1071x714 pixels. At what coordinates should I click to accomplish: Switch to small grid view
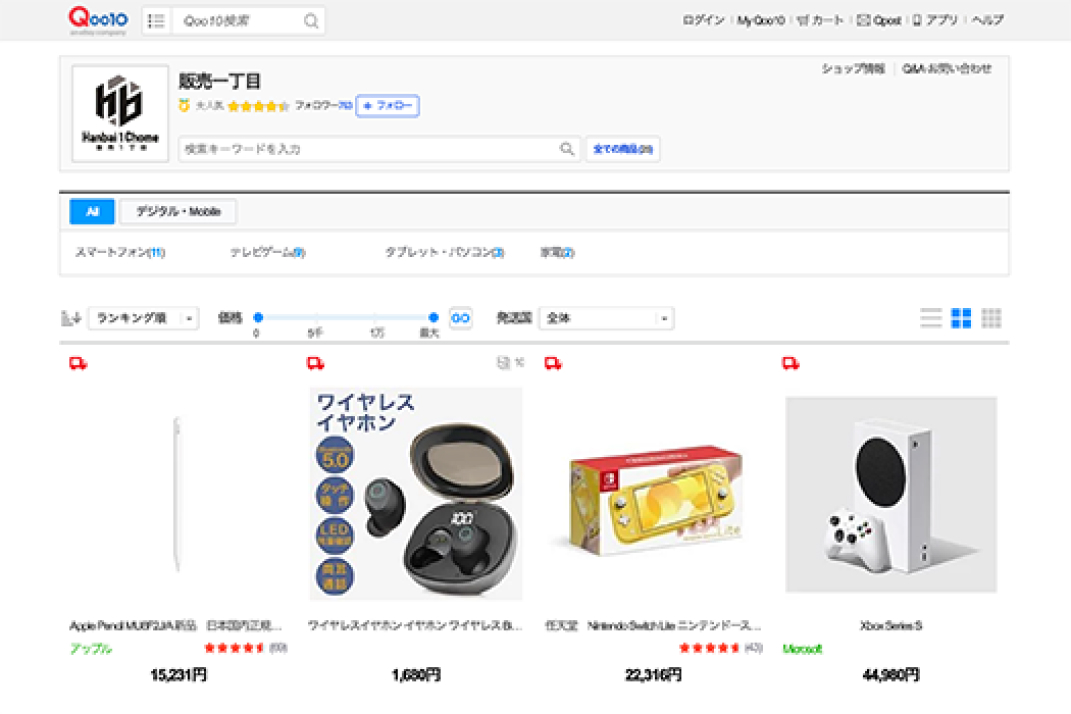tap(991, 318)
